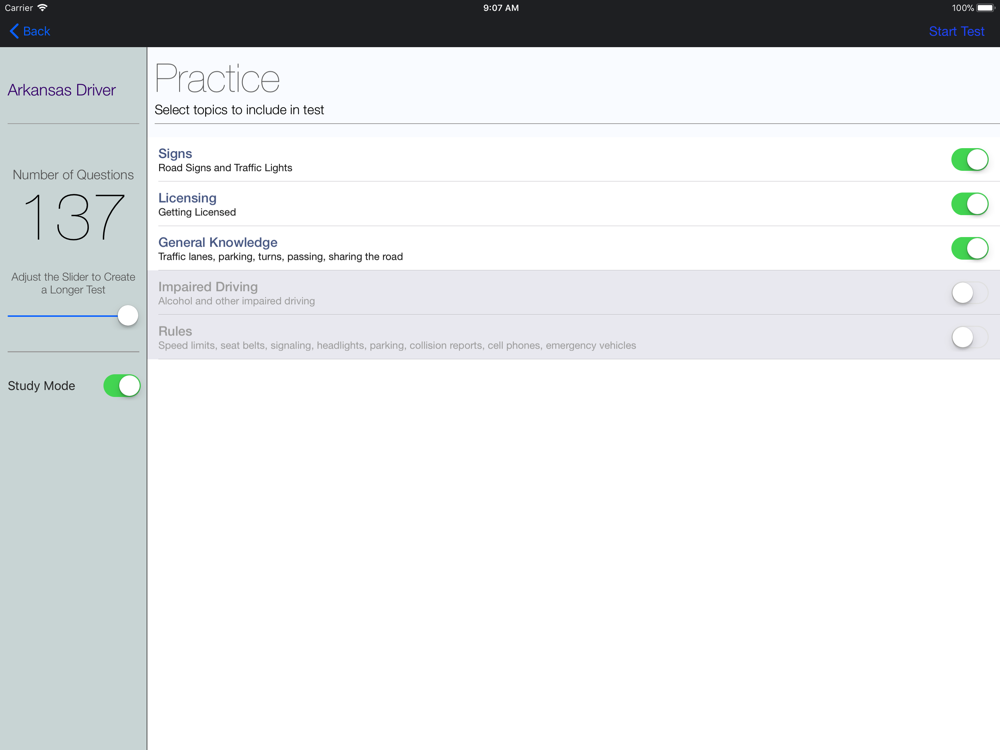Turn off the Signs topic switch
1000x750 pixels.
[x=969, y=159]
